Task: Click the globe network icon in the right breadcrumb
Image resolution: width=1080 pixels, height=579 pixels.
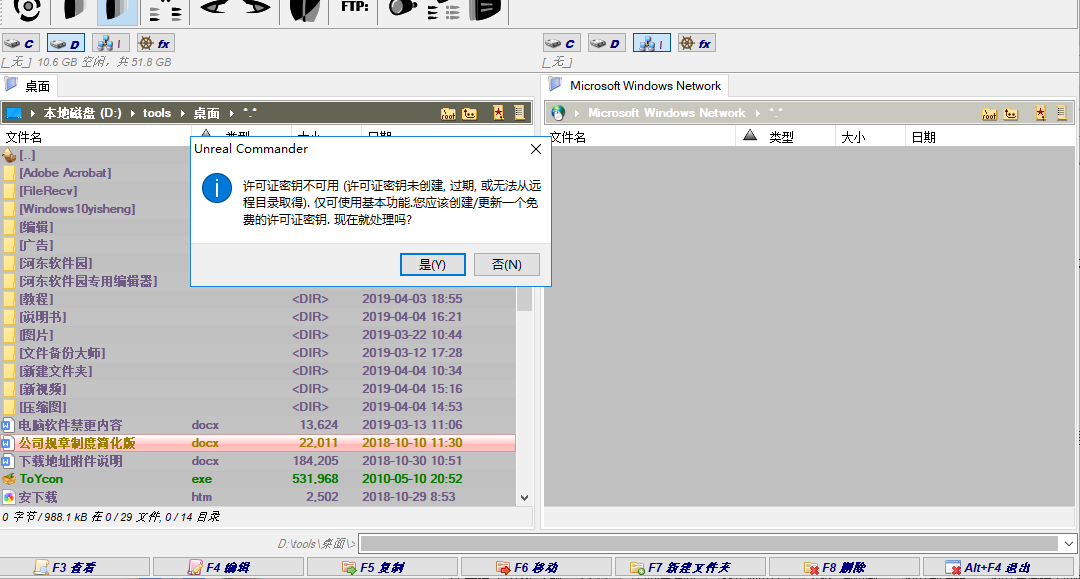Action: (x=558, y=113)
